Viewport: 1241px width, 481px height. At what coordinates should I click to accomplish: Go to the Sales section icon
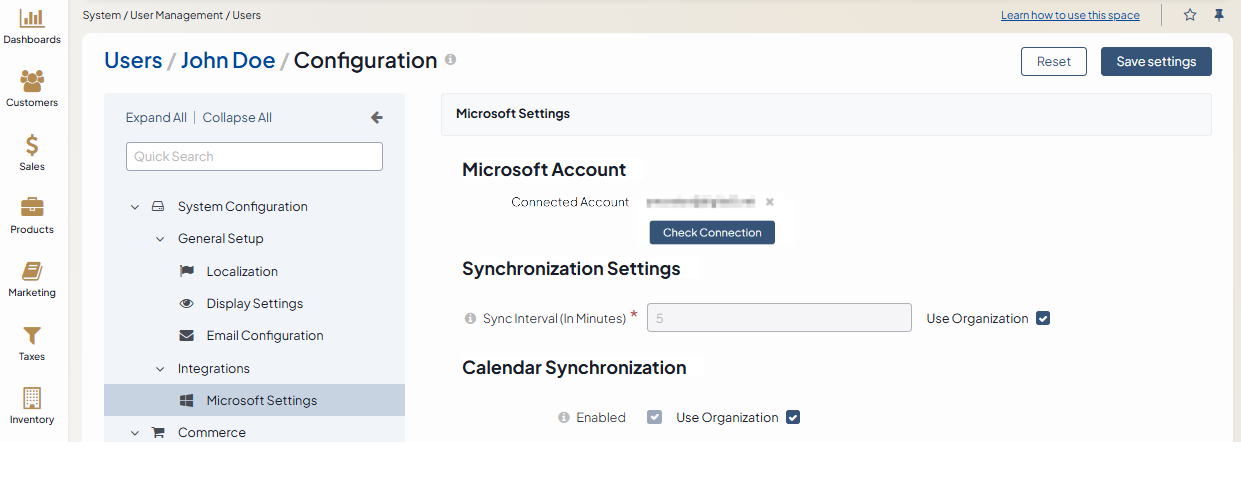click(32, 145)
